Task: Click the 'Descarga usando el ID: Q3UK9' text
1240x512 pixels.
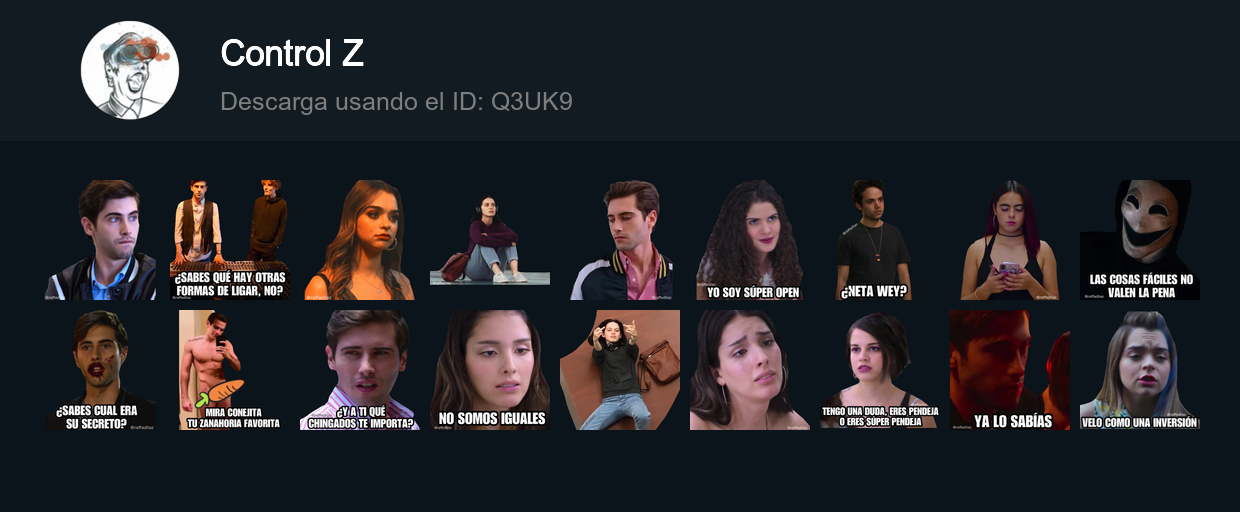Action: (396, 102)
